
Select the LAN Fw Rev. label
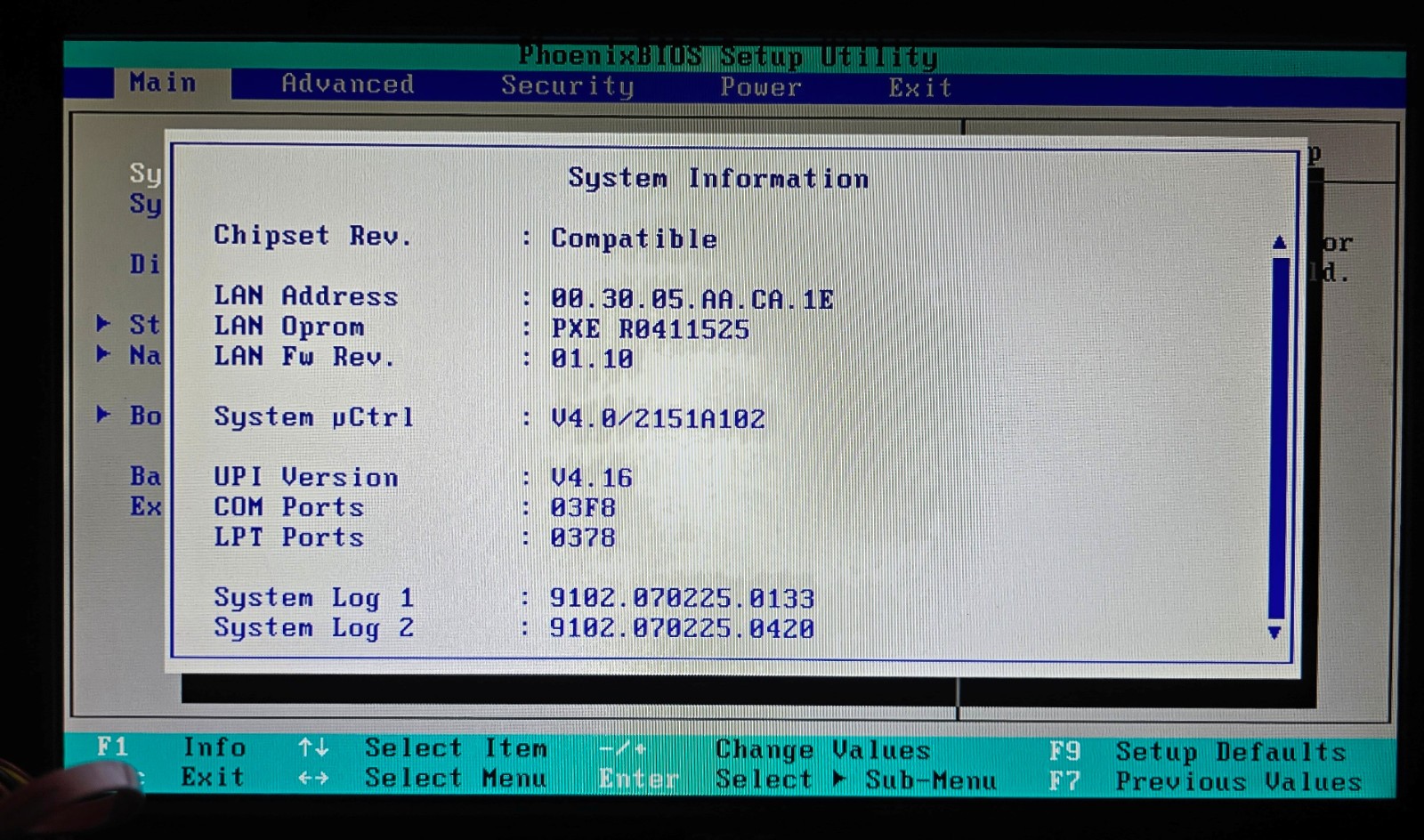303,356
